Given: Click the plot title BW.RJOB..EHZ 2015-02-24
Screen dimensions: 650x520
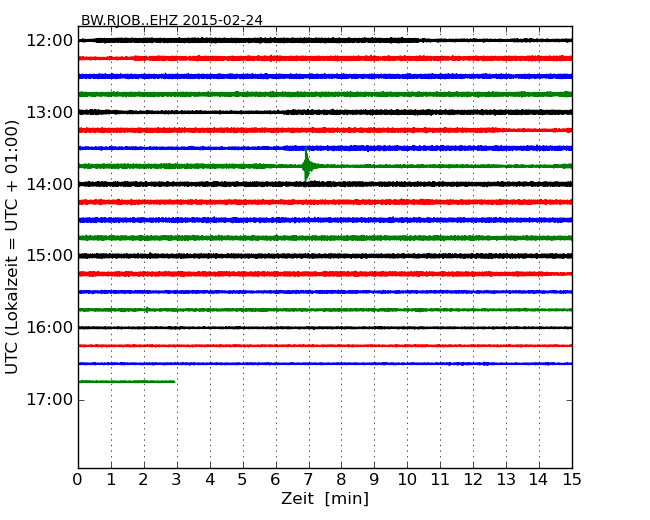Looking at the screenshot, I should [x=172, y=20].
